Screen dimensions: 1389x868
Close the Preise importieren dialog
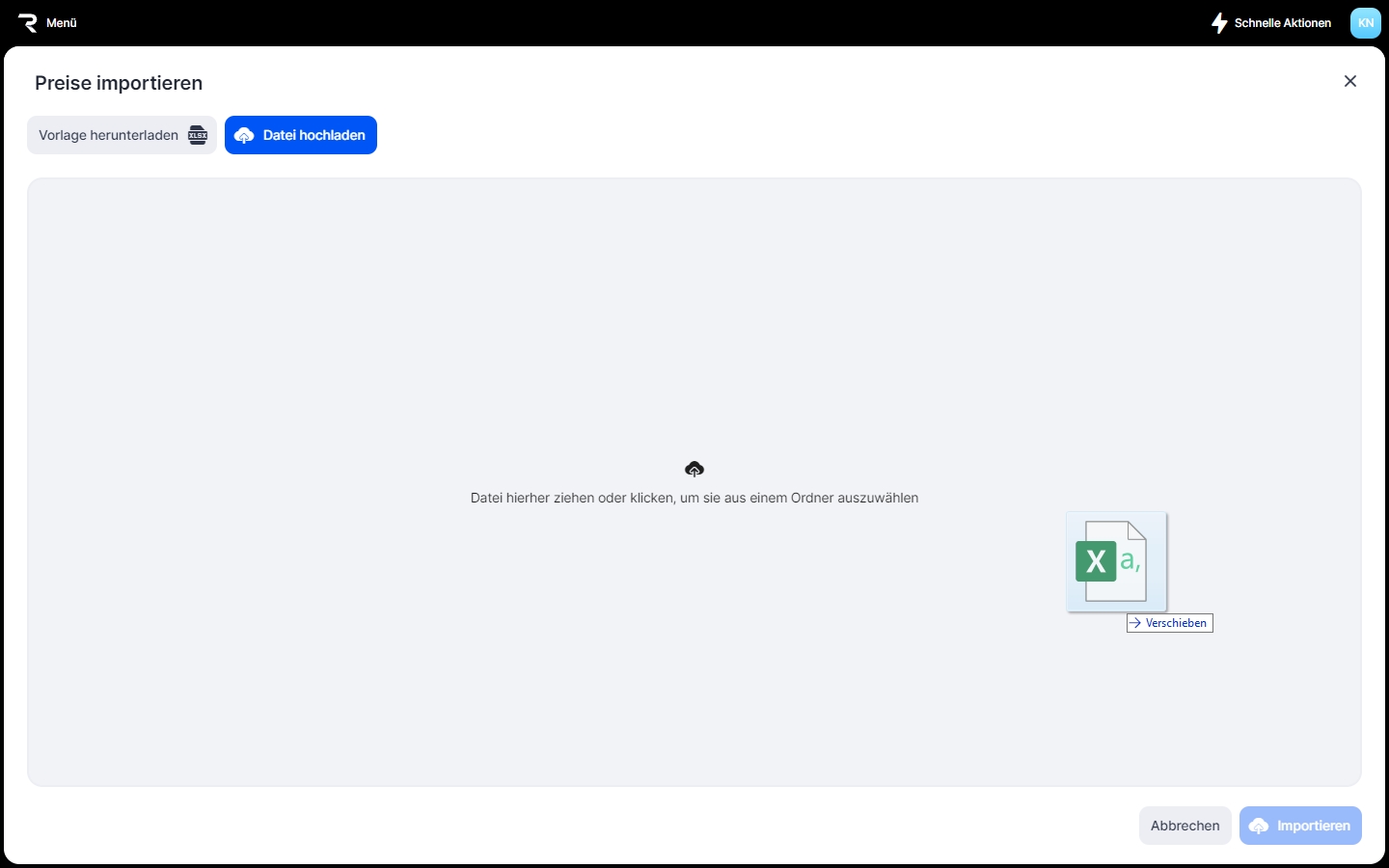click(x=1350, y=81)
